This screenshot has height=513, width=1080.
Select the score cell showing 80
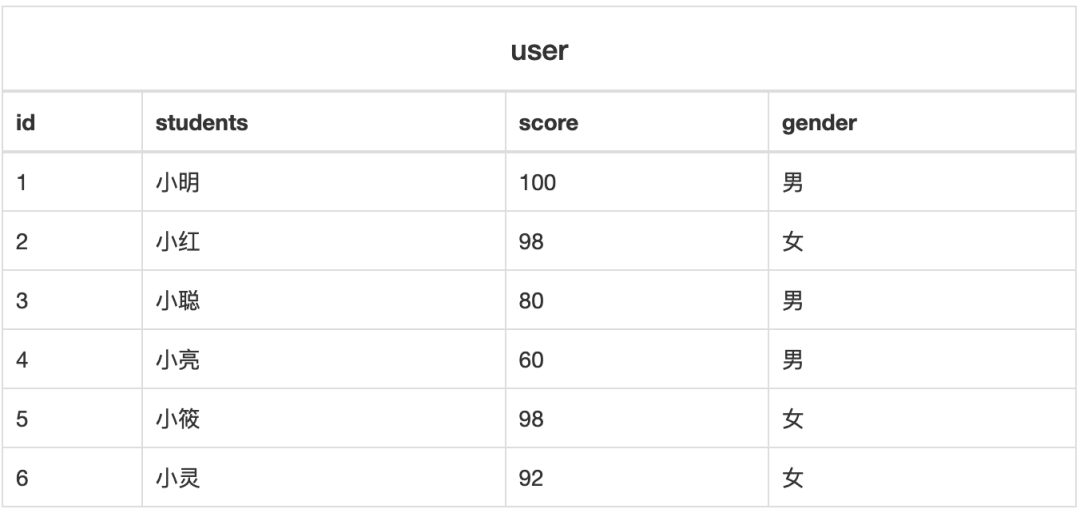(531, 301)
